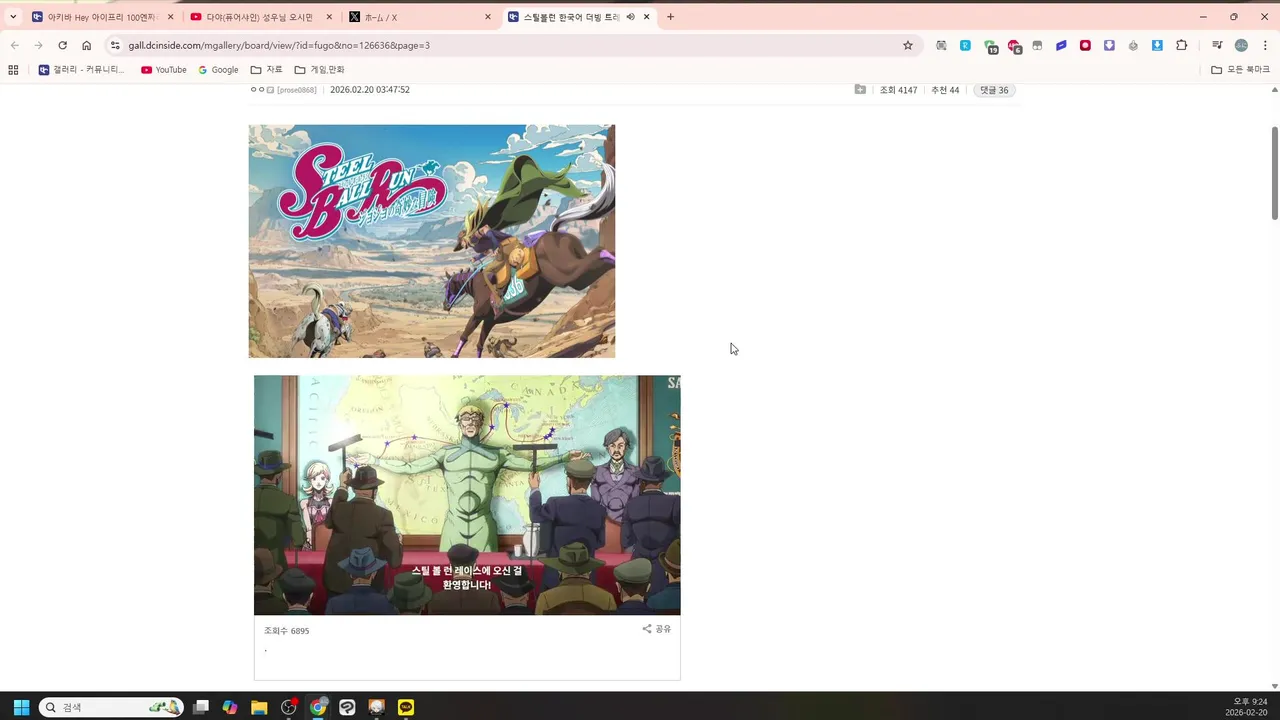Open the Windows Start menu
This screenshot has height=720, width=1280.
21,707
